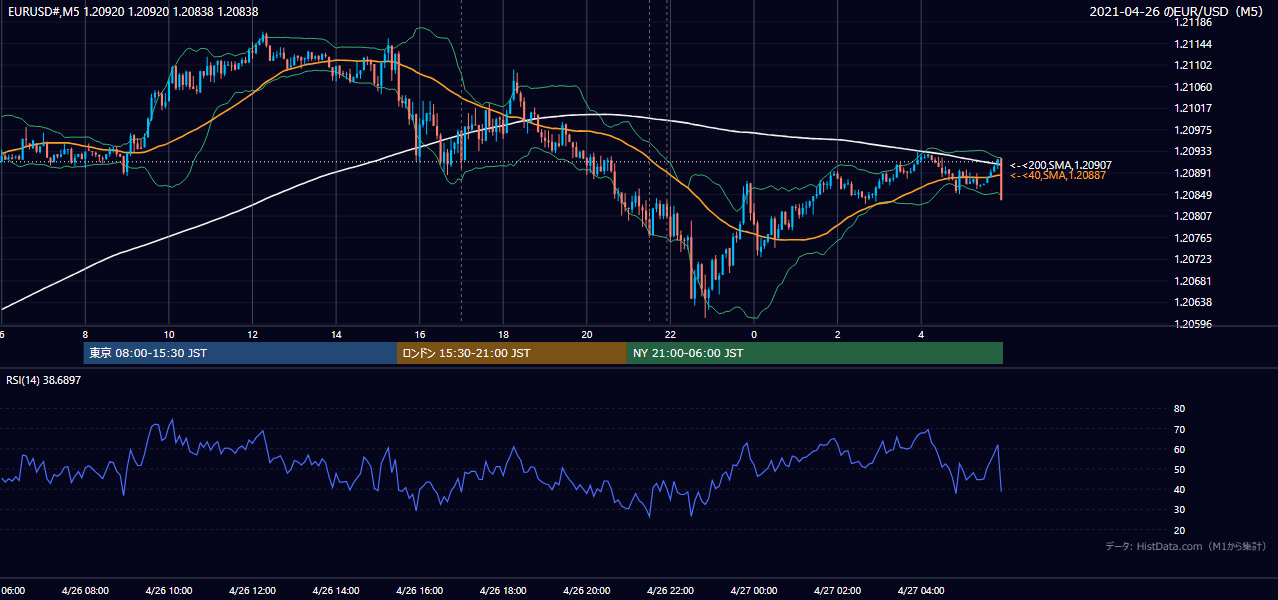Viewport: 1278px width, 600px height.
Task: Click RSI axis level 40
Action: tap(1179, 489)
